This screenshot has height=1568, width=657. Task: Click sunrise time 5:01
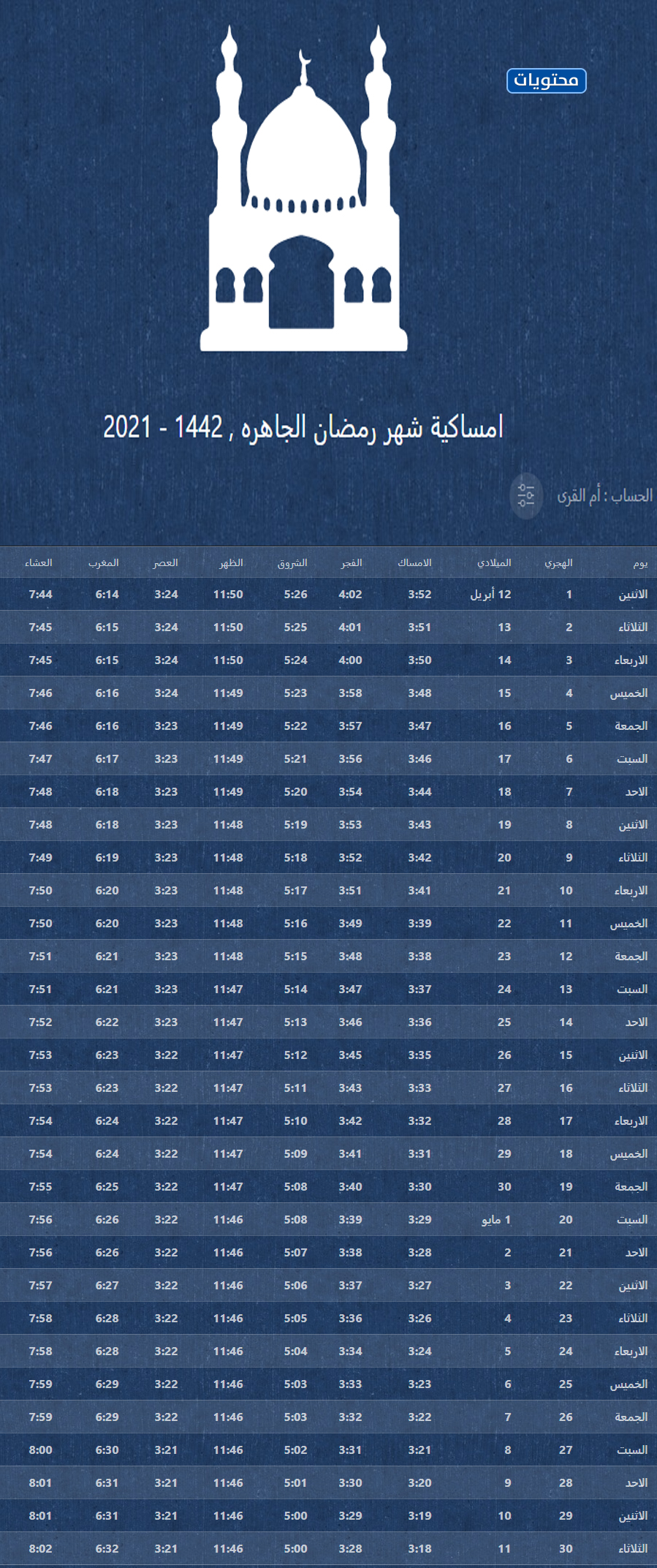pos(295,1483)
